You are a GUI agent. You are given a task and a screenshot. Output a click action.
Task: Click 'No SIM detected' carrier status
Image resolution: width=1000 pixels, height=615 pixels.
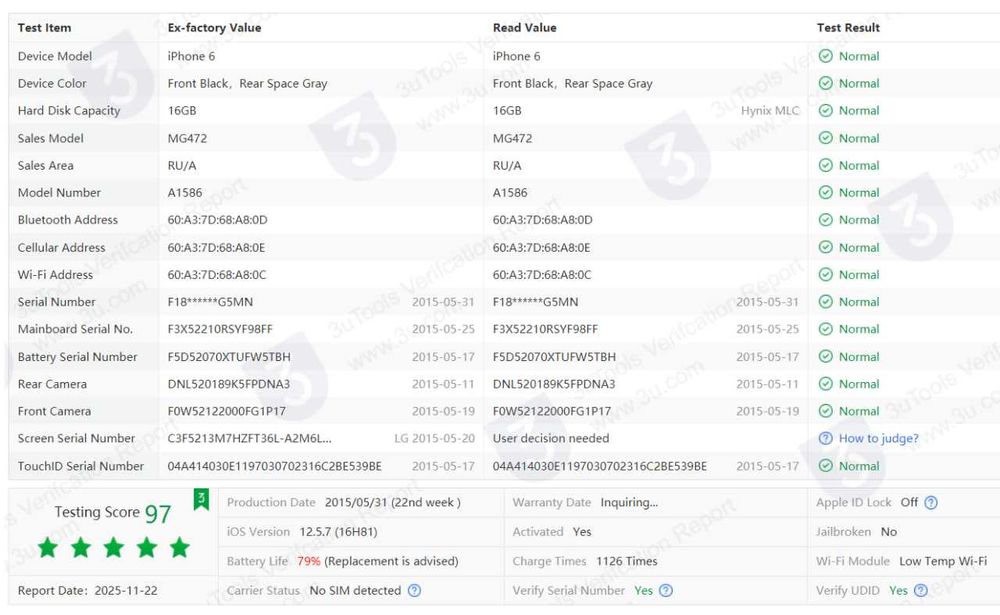pos(355,591)
